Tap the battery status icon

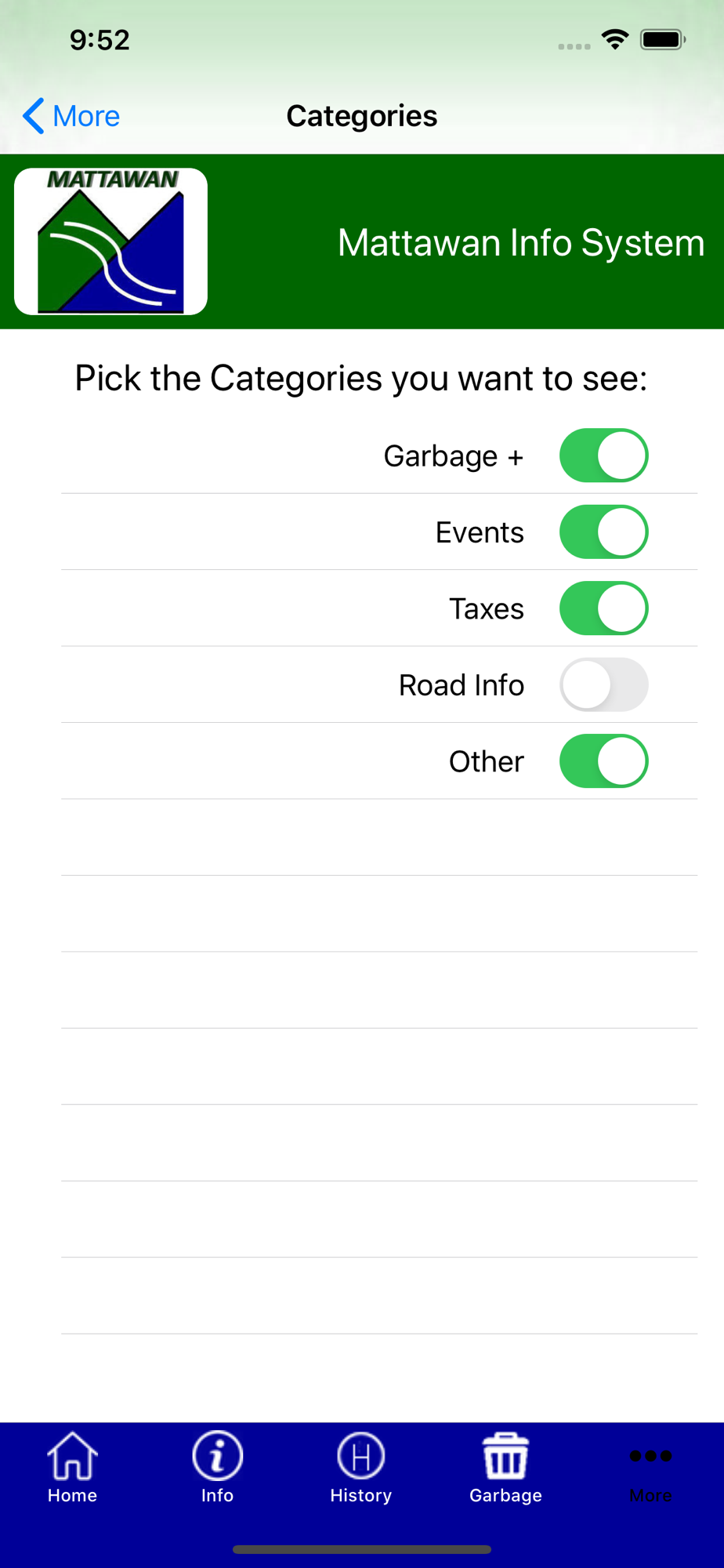pyautogui.click(x=663, y=39)
